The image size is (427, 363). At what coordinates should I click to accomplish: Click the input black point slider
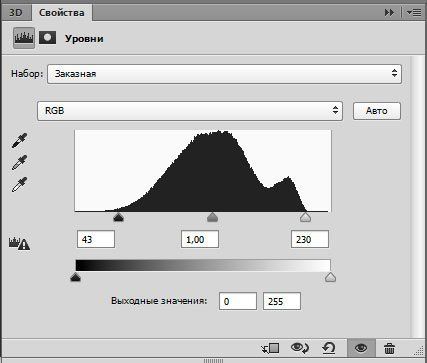(118, 217)
